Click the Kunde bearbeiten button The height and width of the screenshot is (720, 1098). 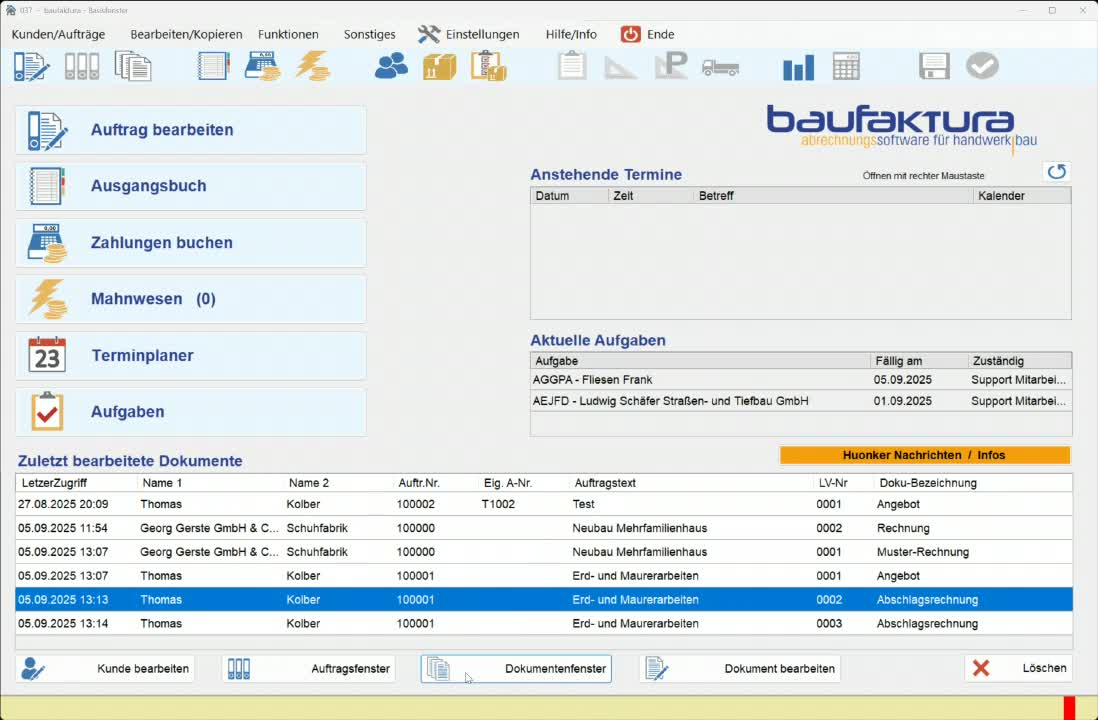pos(105,669)
